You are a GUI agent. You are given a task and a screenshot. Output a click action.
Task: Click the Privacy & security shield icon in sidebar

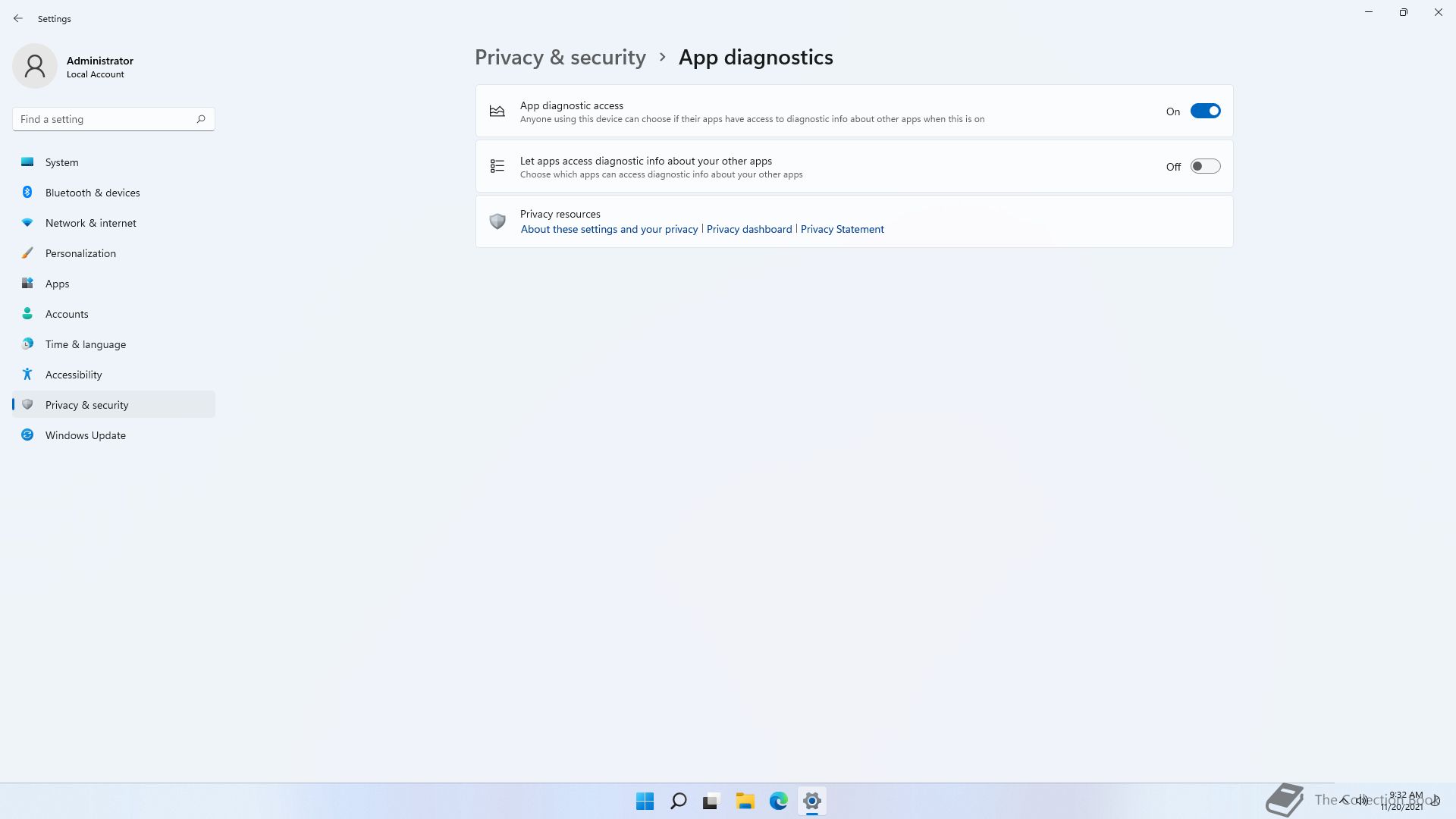[x=27, y=404]
